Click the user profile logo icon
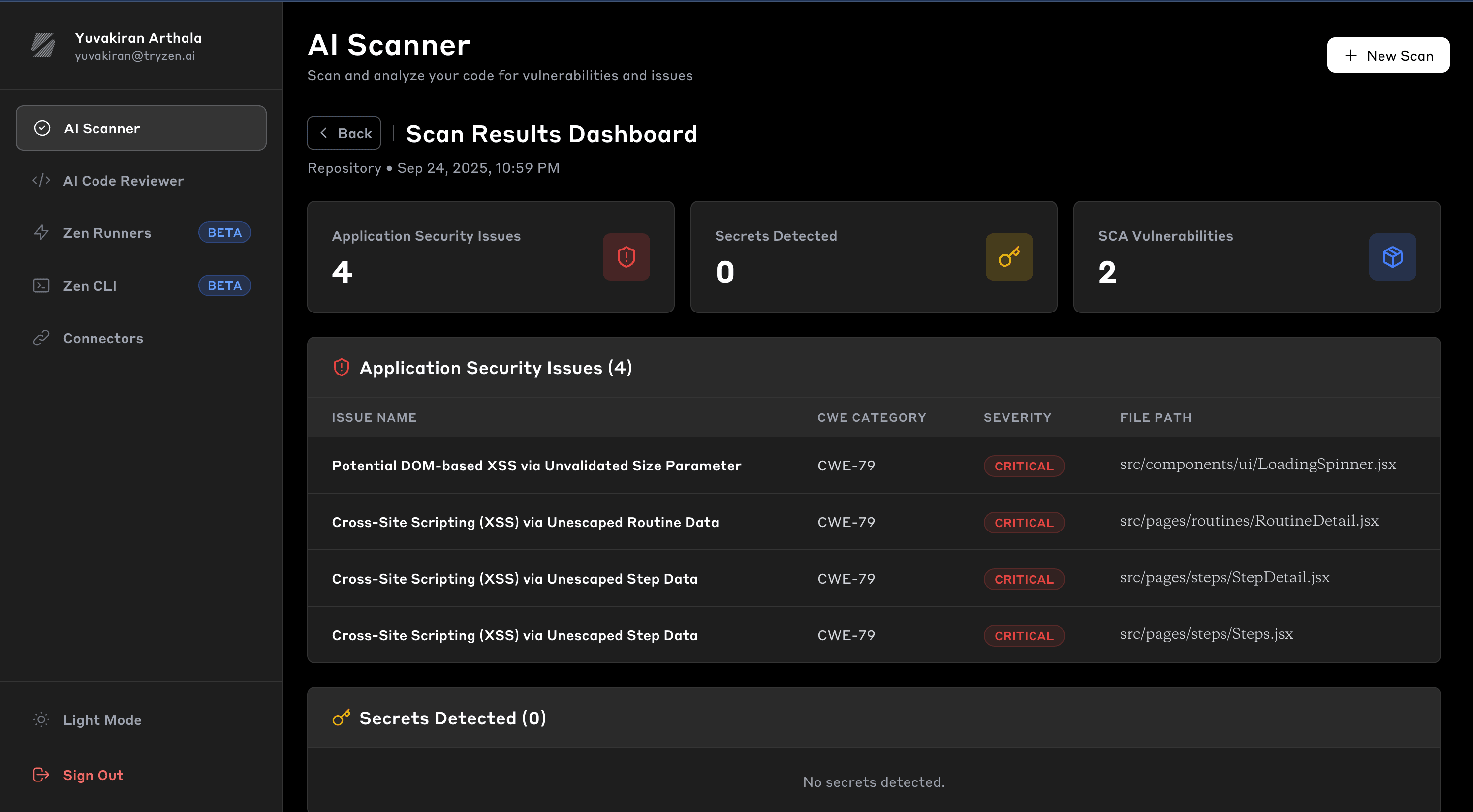The image size is (1473, 812). click(x=43, y=46)
